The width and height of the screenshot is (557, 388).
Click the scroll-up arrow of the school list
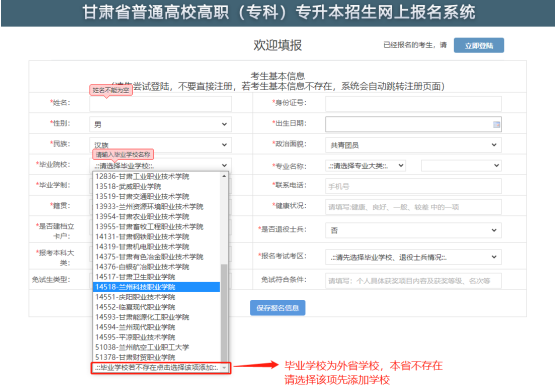224,176
